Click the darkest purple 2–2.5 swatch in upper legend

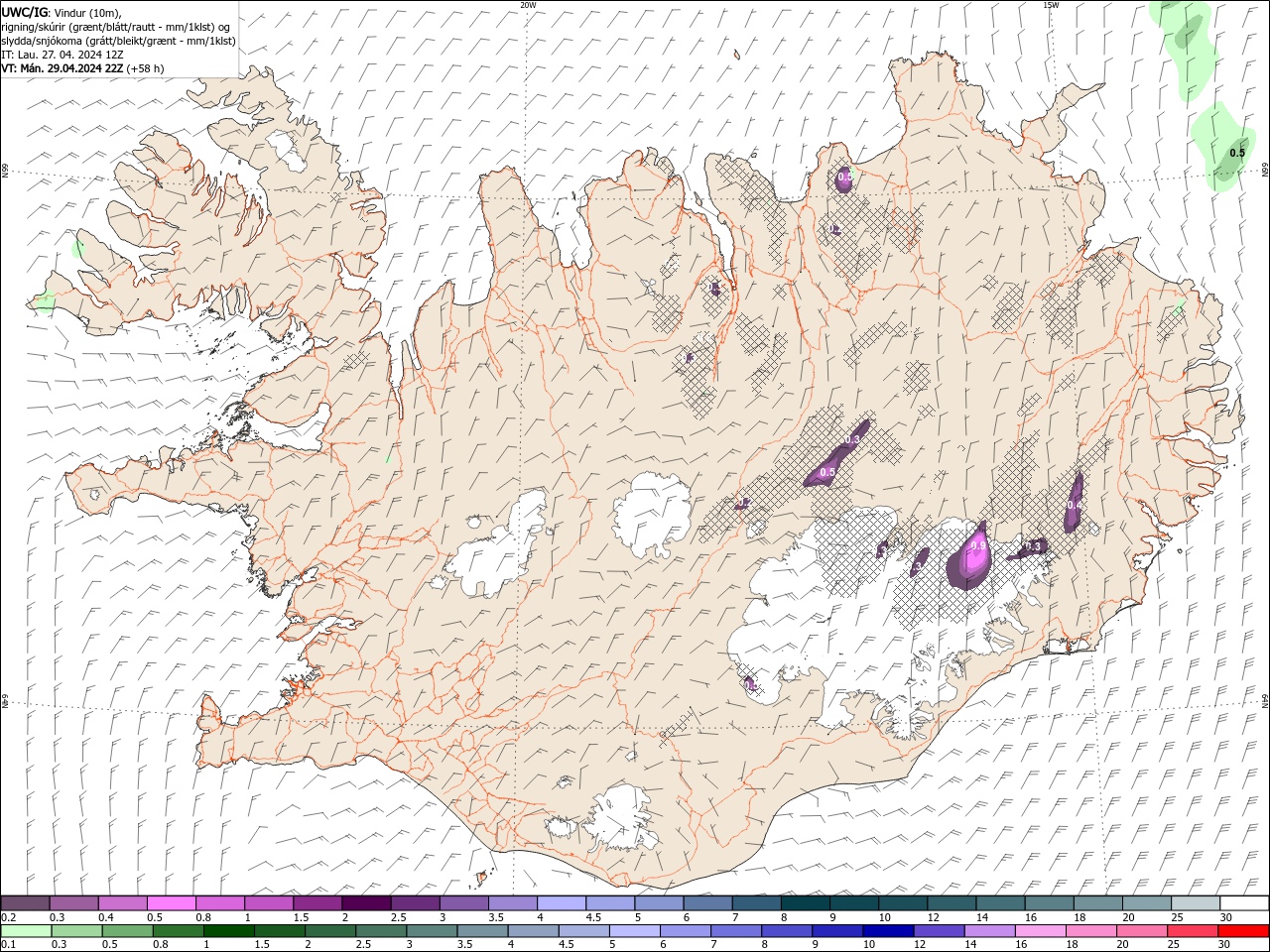point(365,903)
